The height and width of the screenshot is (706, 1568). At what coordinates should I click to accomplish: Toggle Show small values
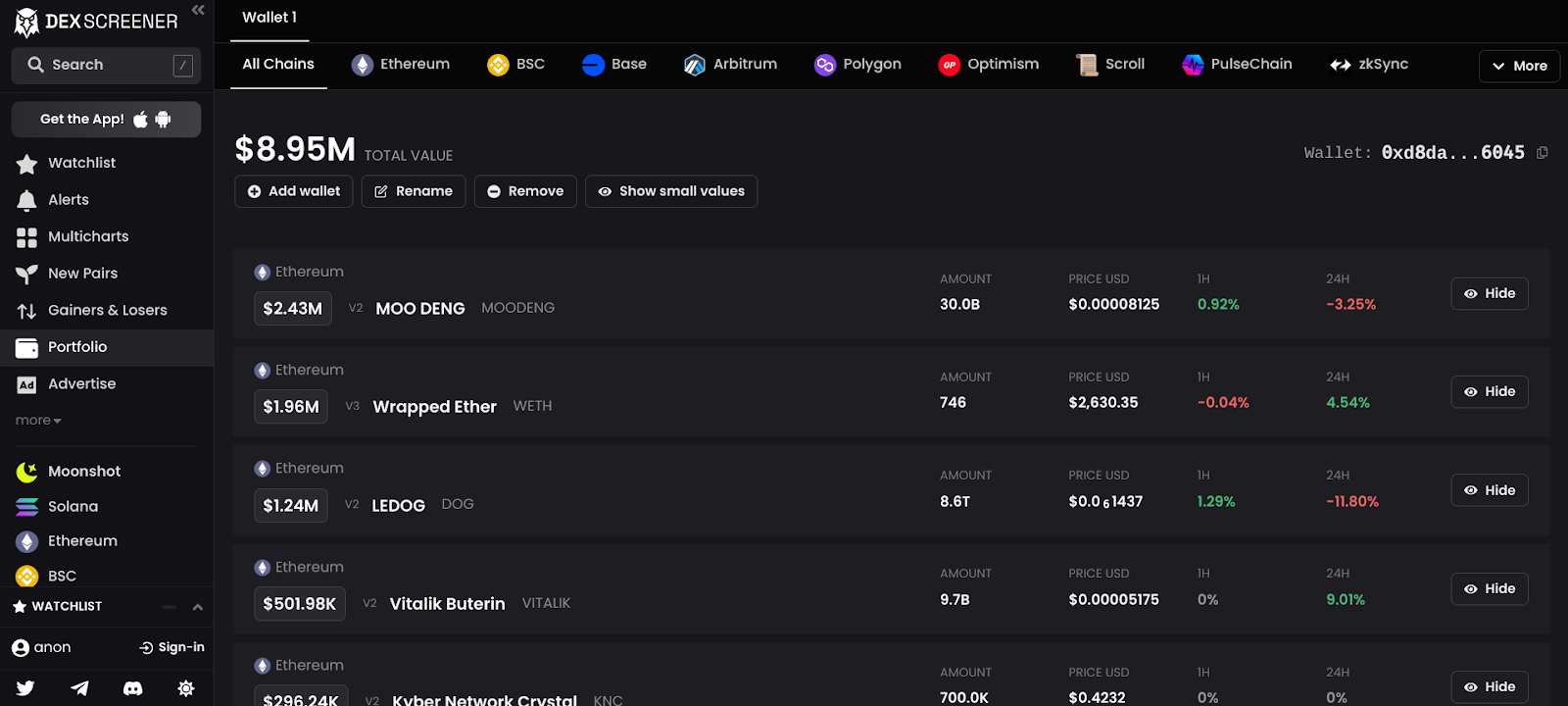click(x=671, y=191)
